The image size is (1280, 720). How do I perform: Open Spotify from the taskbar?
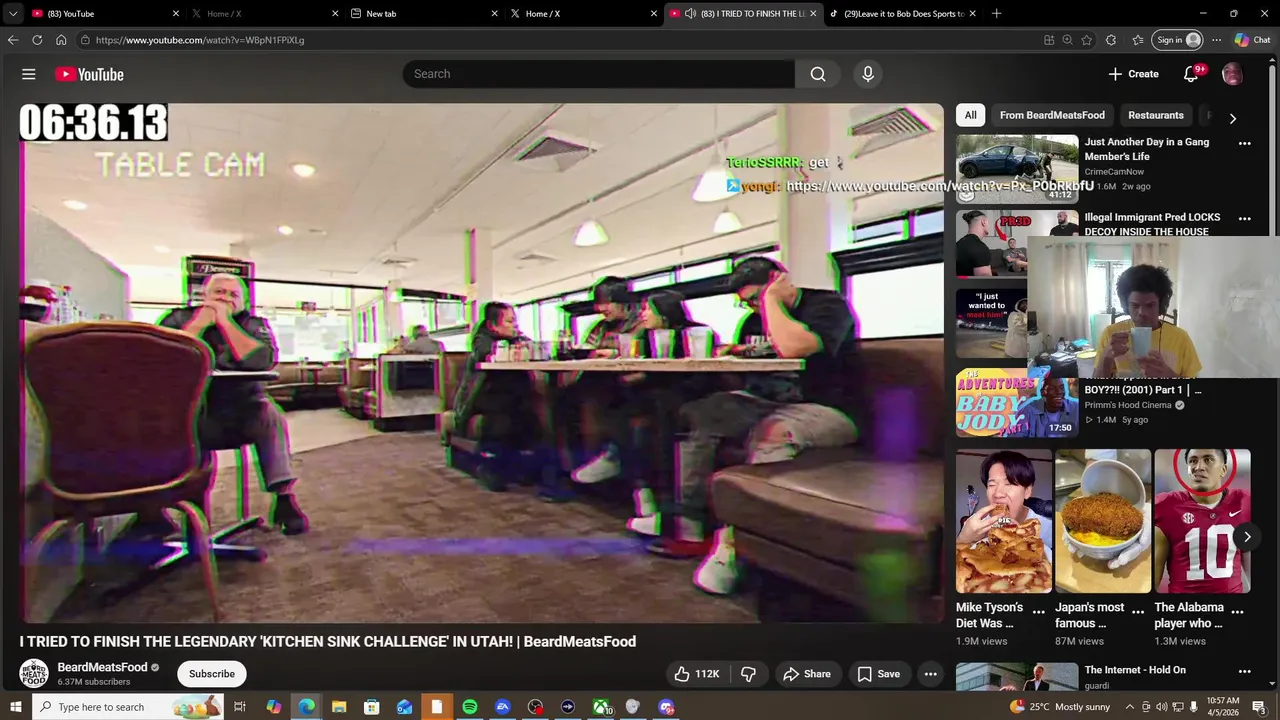coord(470,707)
